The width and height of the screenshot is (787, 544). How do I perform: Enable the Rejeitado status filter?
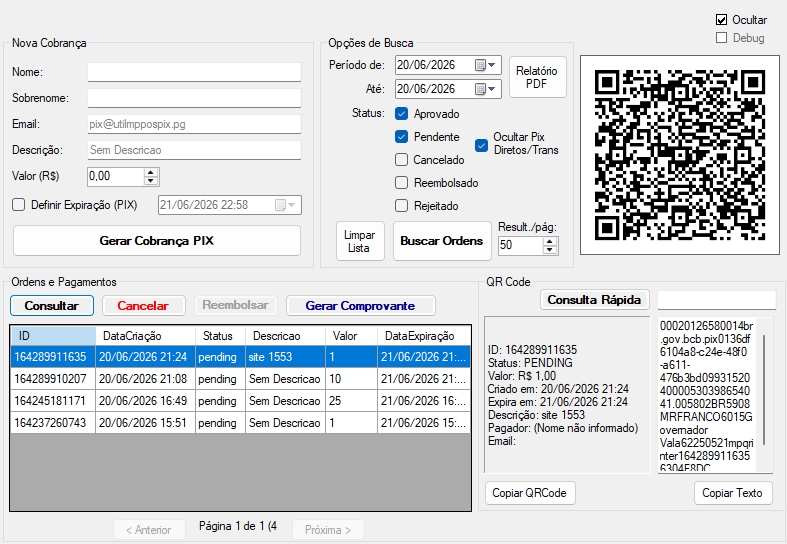point(402,206)
